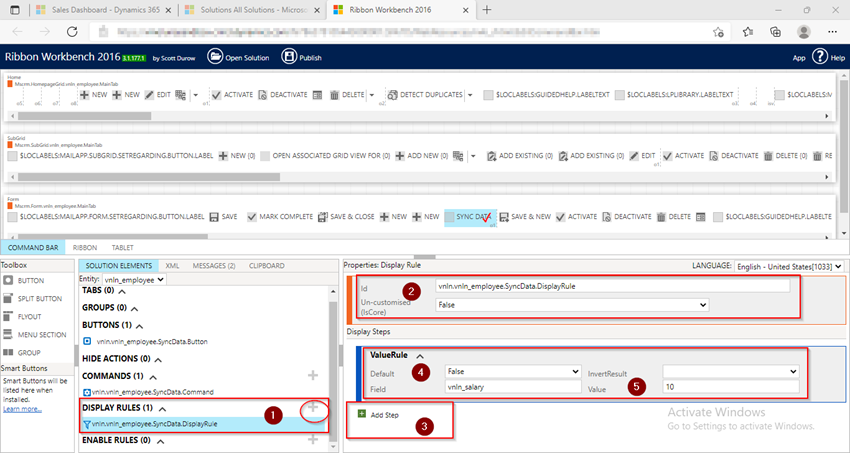Viewport: 850px width, 453px height.
Task: Click the display rule Id input field
Action: (613, 286)
